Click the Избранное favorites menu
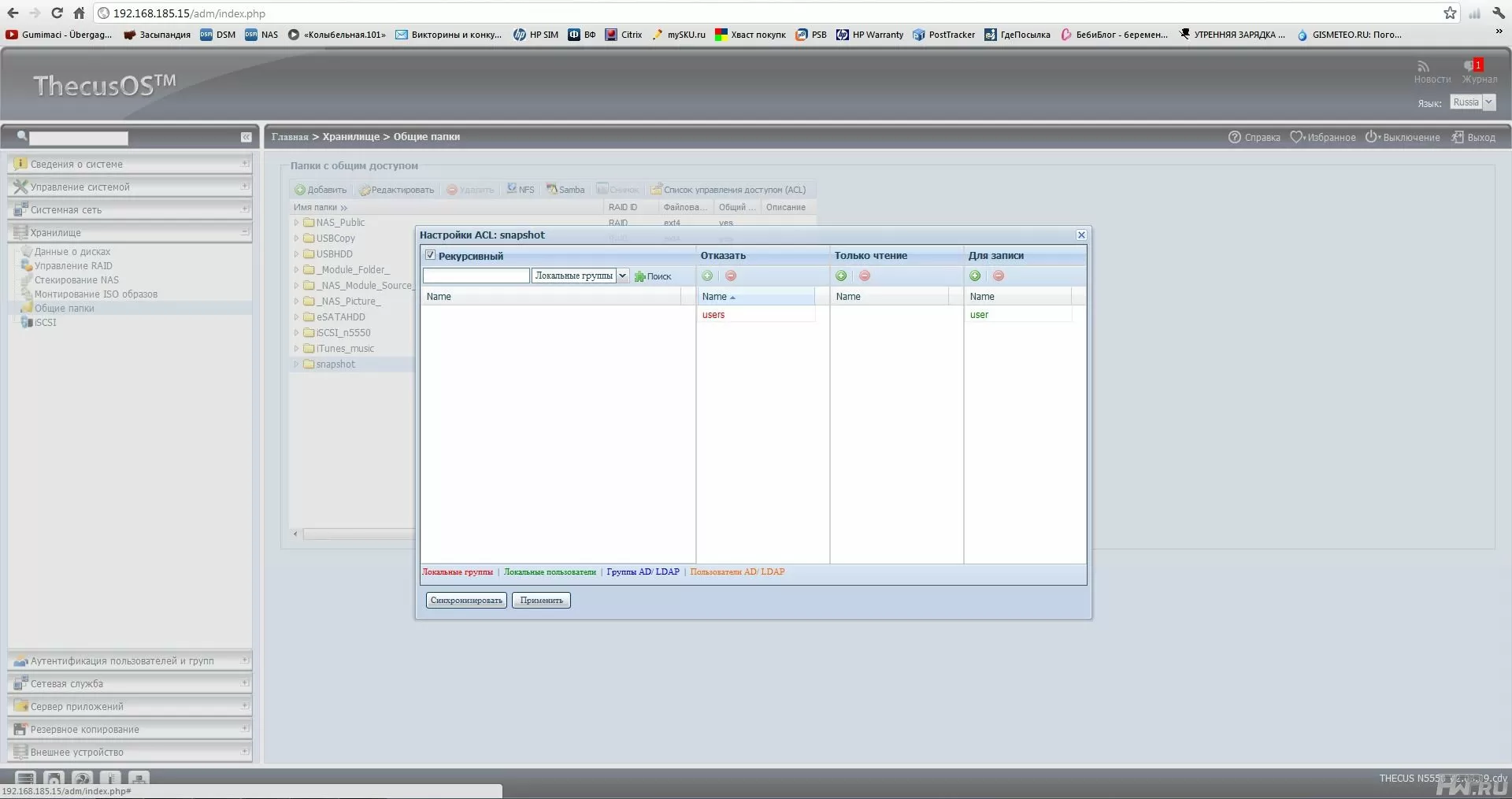This screenshot has width=1512, height=799. [x=1323, y=137]
